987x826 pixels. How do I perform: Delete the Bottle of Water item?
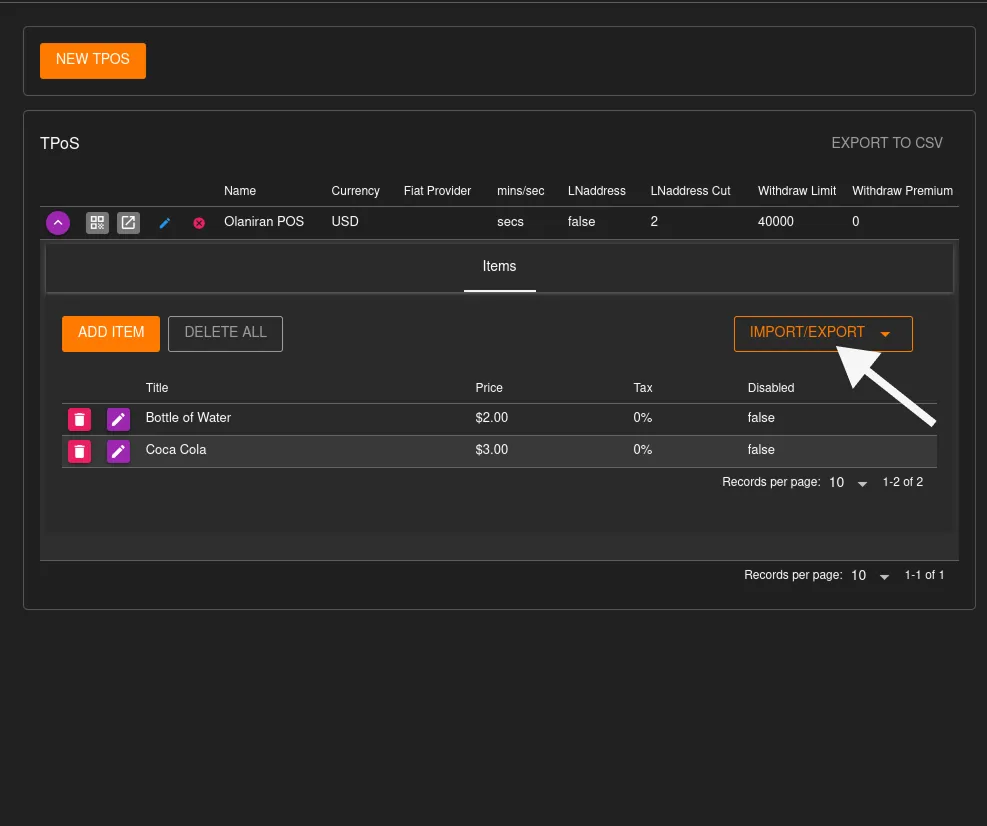point(79,419)
